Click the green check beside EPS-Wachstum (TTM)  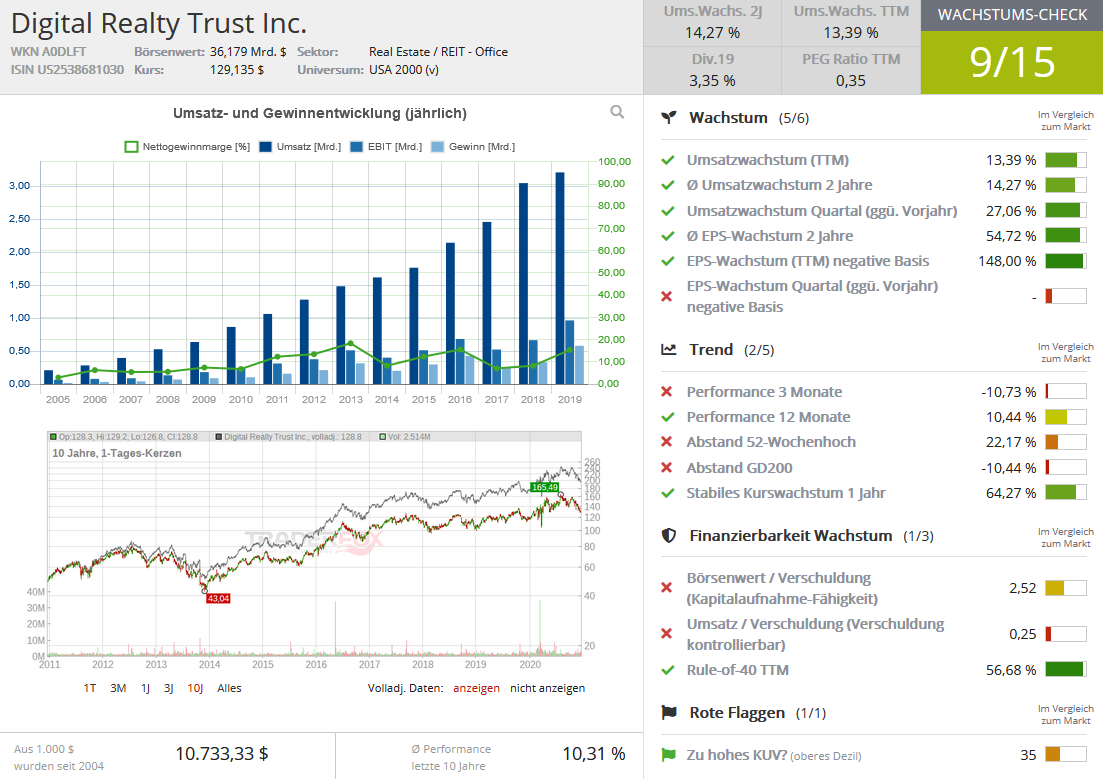tap(668, 261)
